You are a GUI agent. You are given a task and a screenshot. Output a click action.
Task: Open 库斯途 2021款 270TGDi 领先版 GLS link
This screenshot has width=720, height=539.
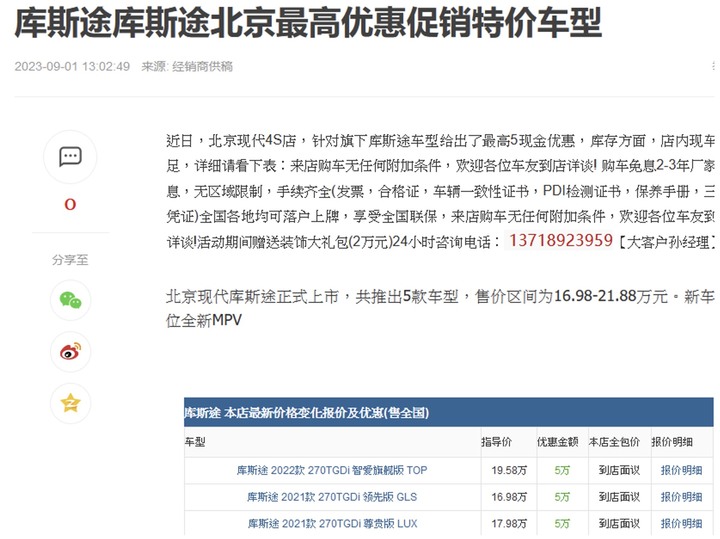coord(332,497)
